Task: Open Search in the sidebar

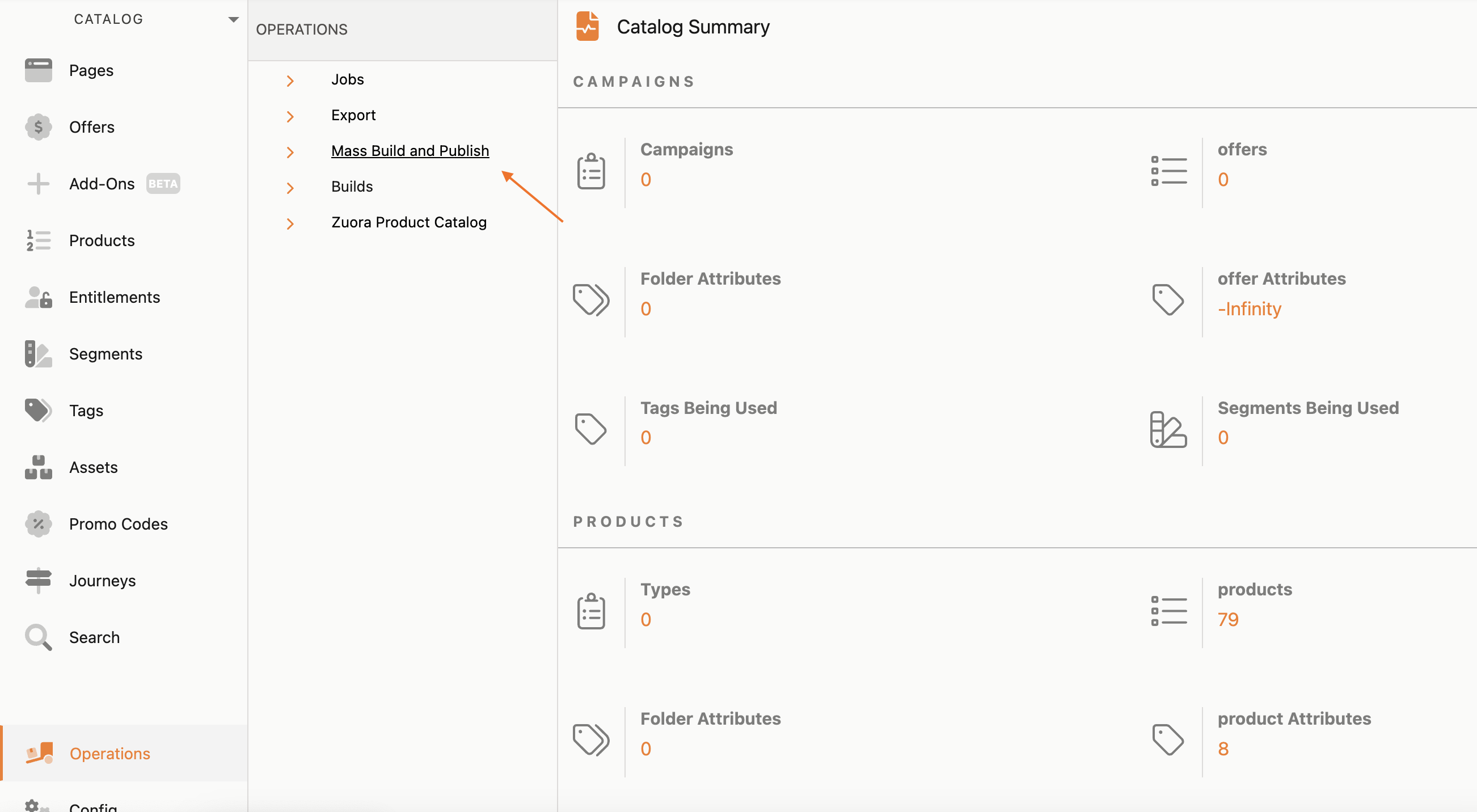Action: (95, 637)
